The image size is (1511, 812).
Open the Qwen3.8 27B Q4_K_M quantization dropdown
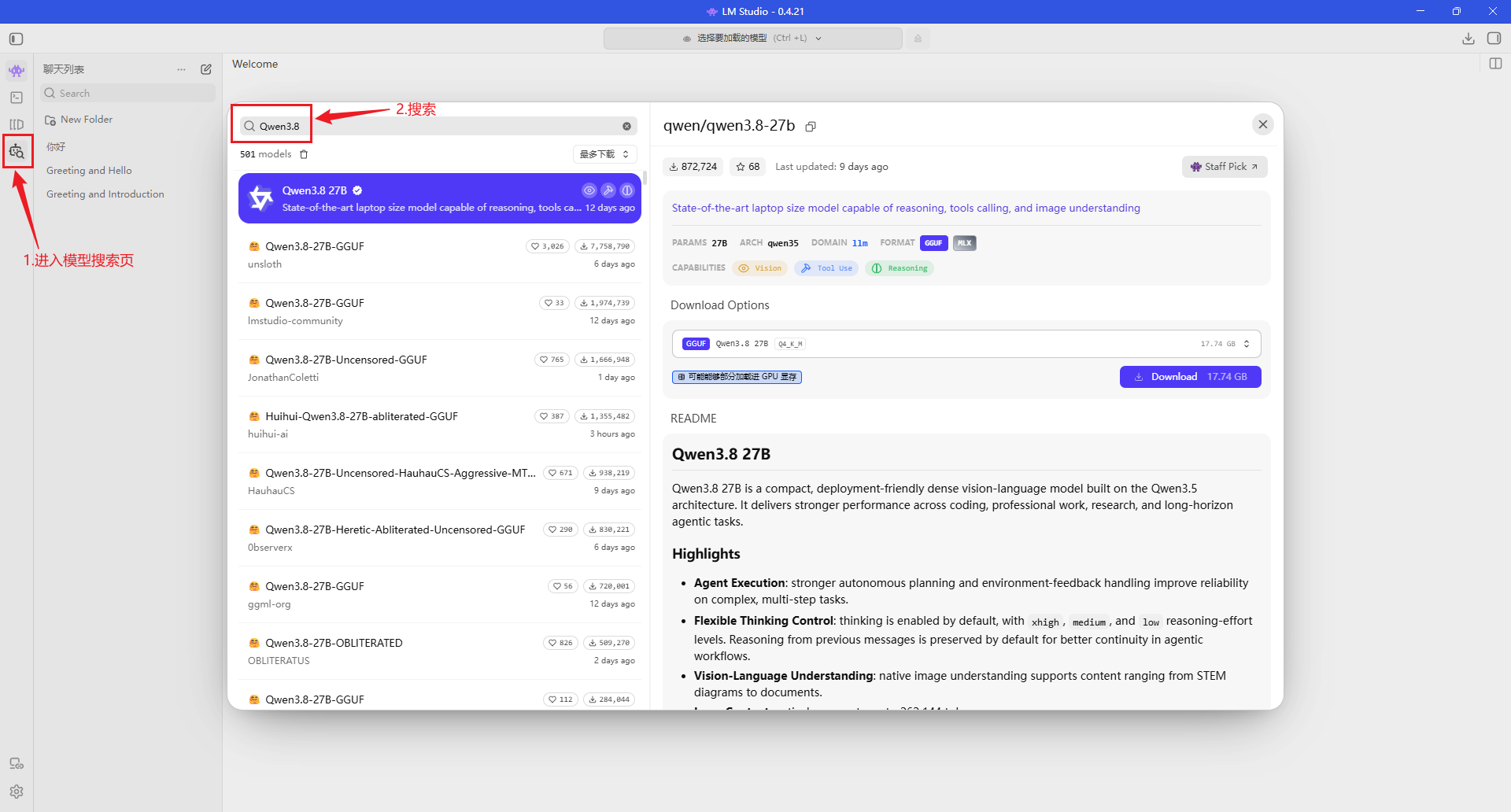click(966, 344)
